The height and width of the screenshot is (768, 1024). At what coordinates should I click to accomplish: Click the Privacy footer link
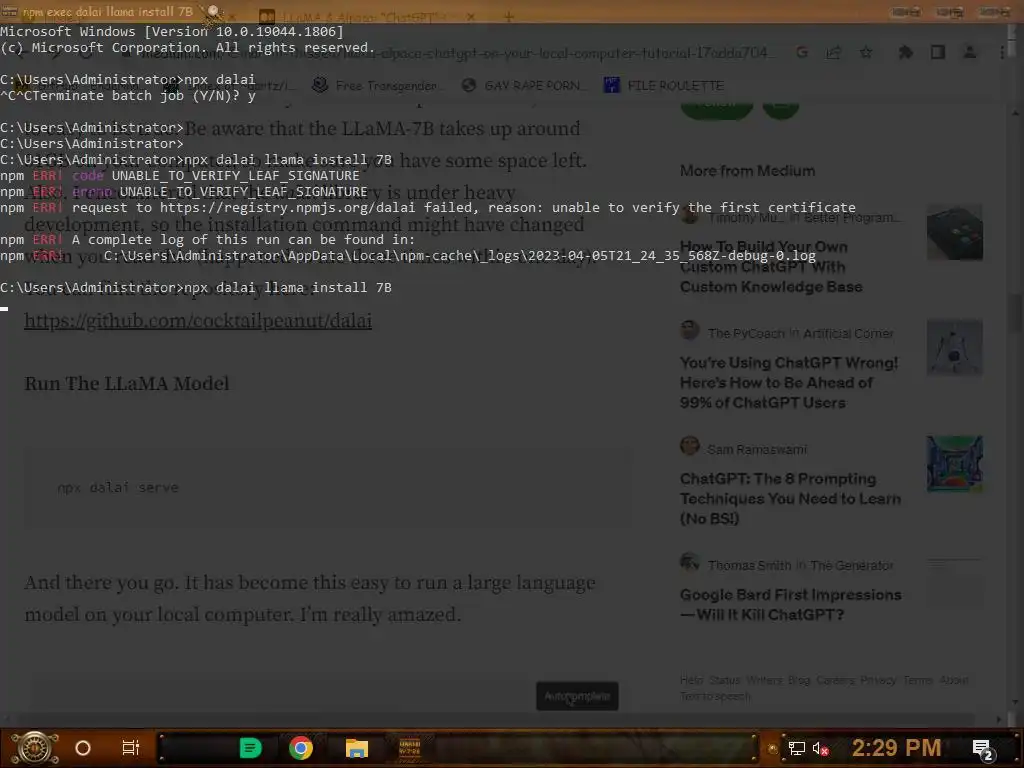[878, 680]
